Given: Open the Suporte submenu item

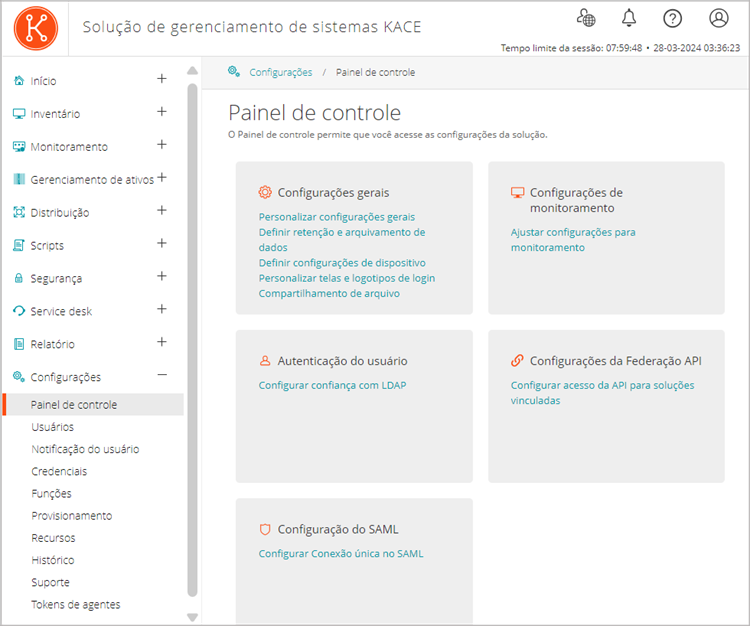Looking at the screenshot, I should (x=50, y=582).
